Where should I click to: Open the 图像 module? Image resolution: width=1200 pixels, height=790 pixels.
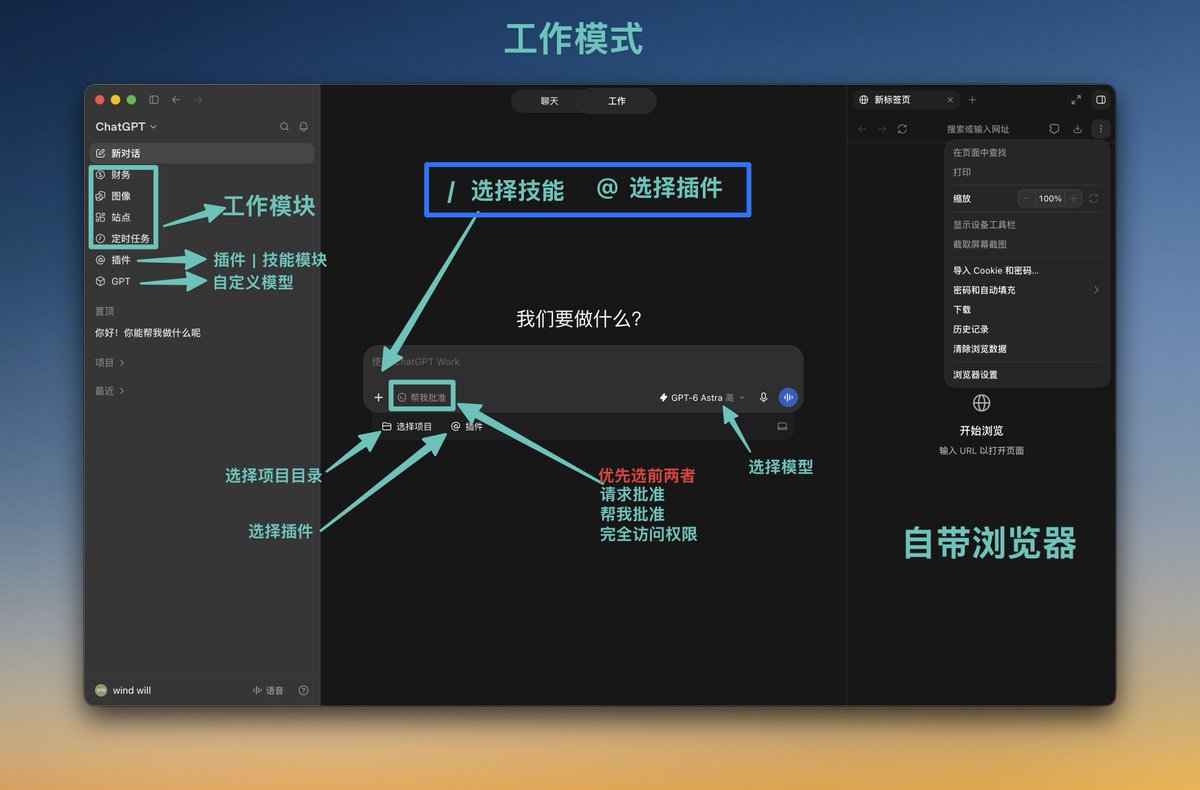(113, 196)
